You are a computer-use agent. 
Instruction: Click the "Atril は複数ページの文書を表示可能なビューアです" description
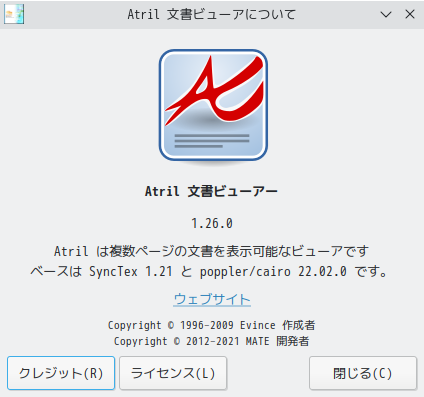pos(212,251)
